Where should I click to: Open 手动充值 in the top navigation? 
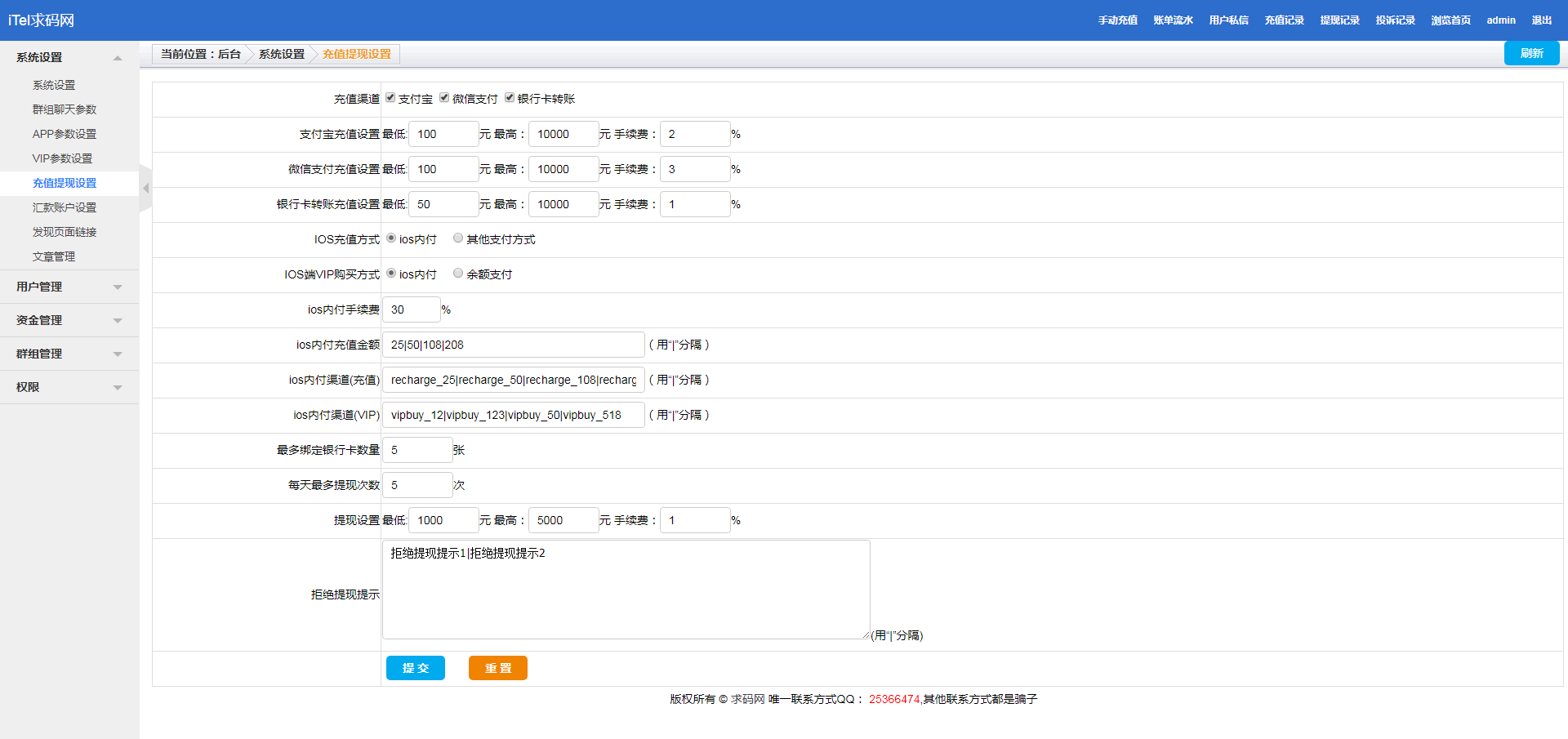[1117, 20]
